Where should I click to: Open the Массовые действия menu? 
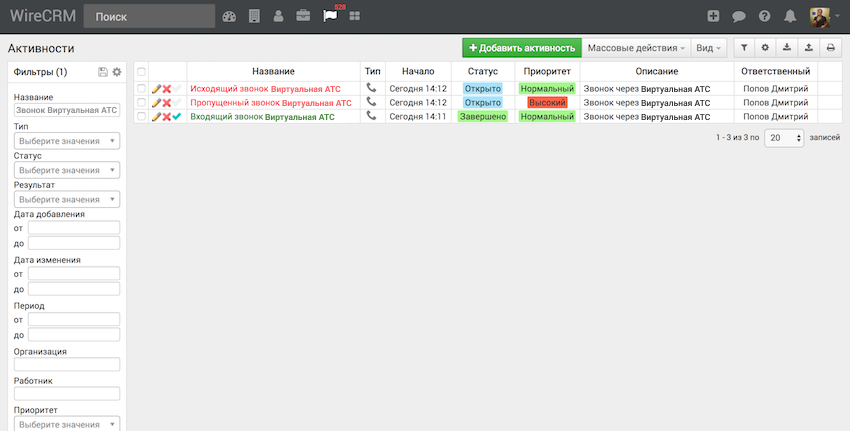tap(636, 48)
